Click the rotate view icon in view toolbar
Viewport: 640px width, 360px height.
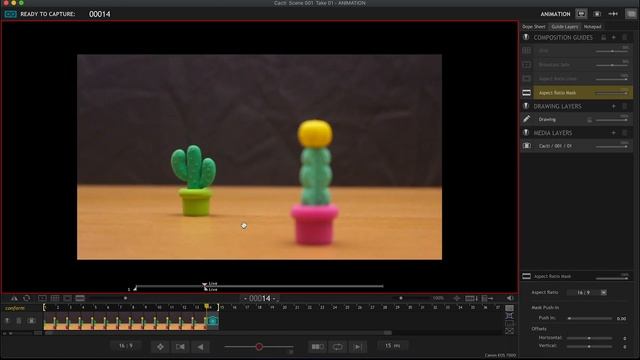point(27,298)
